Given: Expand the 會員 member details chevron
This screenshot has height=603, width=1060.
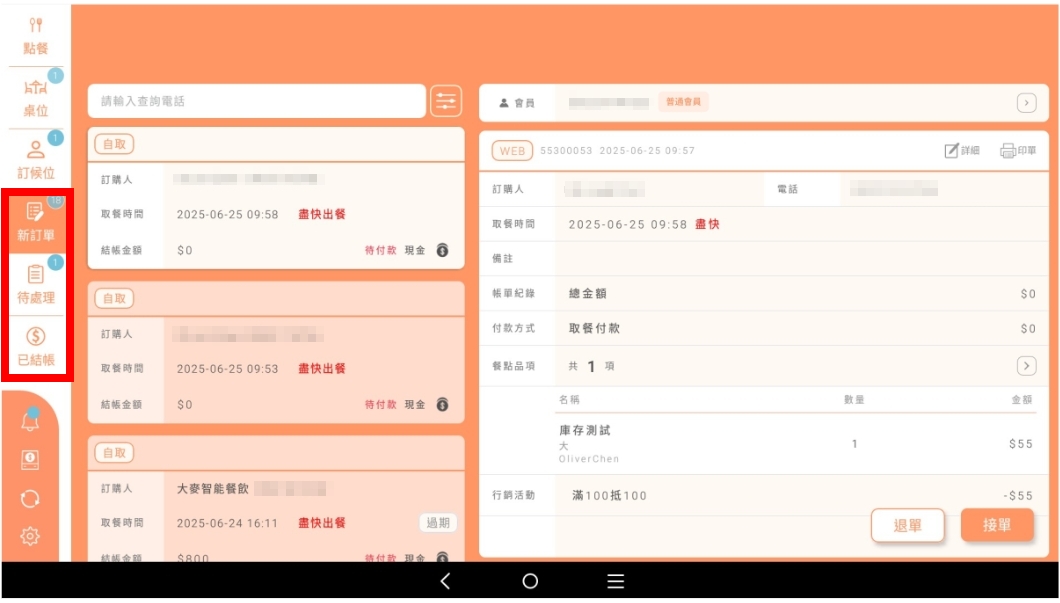Looking at the screenshot, I should click(x=1026, y=103).
